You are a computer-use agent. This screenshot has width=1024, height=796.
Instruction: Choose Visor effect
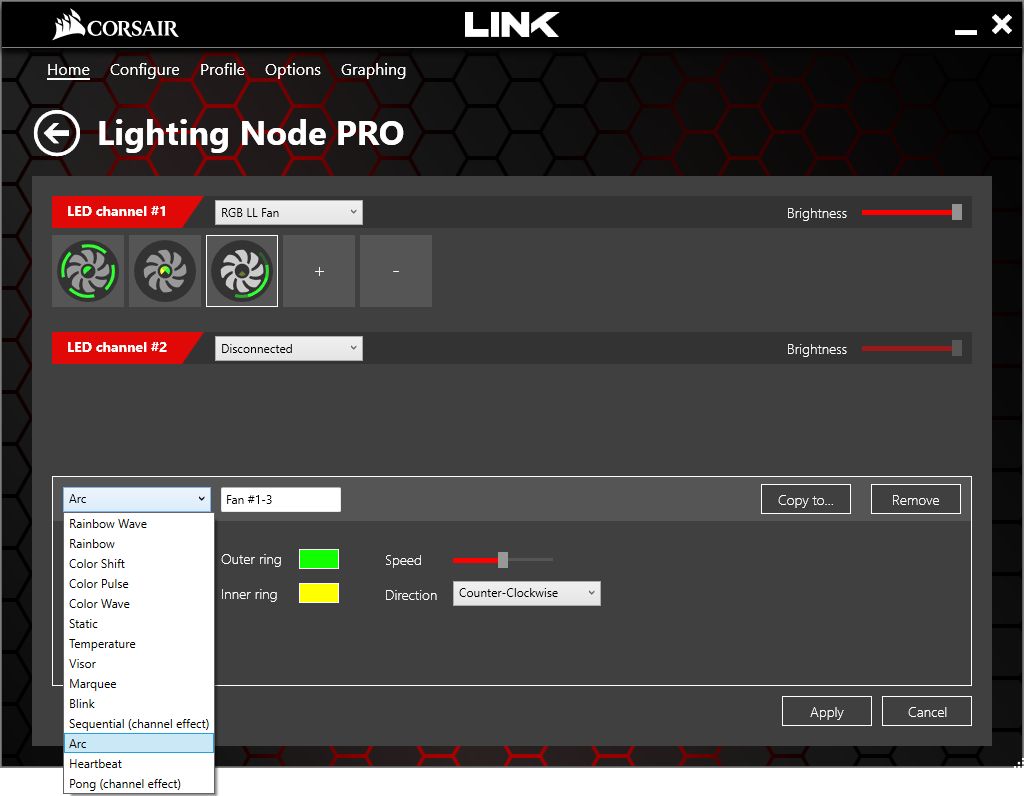139,664
